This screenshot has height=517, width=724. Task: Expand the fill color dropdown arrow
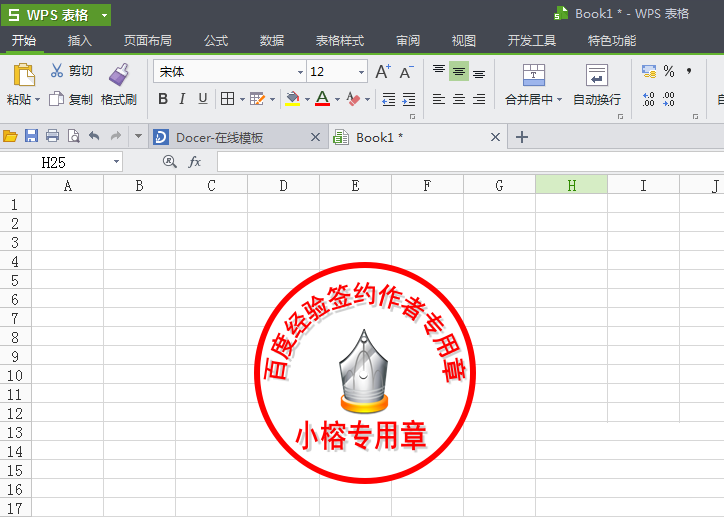click(307, 99)
